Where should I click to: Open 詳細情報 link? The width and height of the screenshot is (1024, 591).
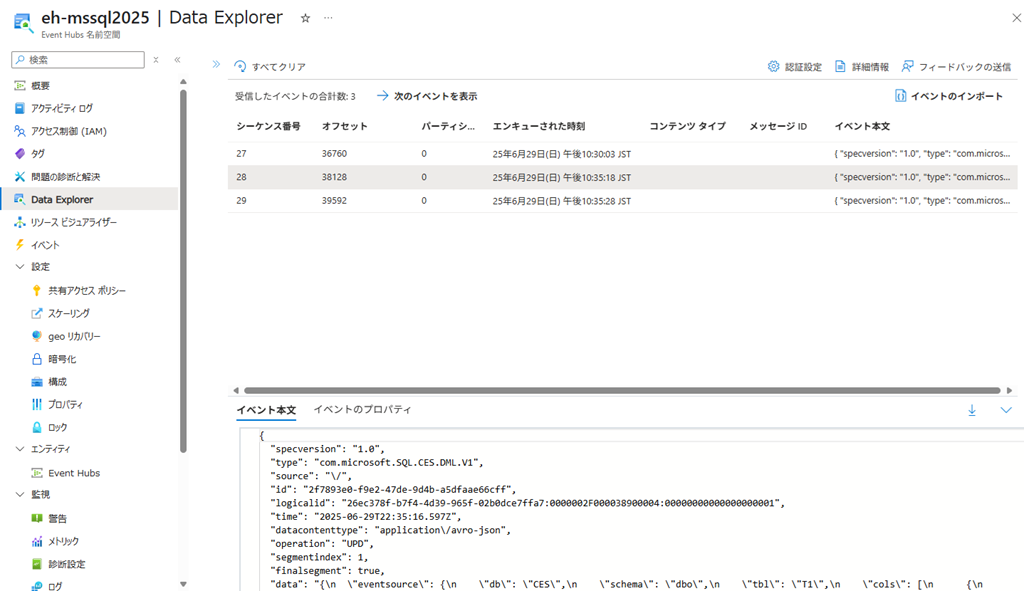click(x=862, y=67)
